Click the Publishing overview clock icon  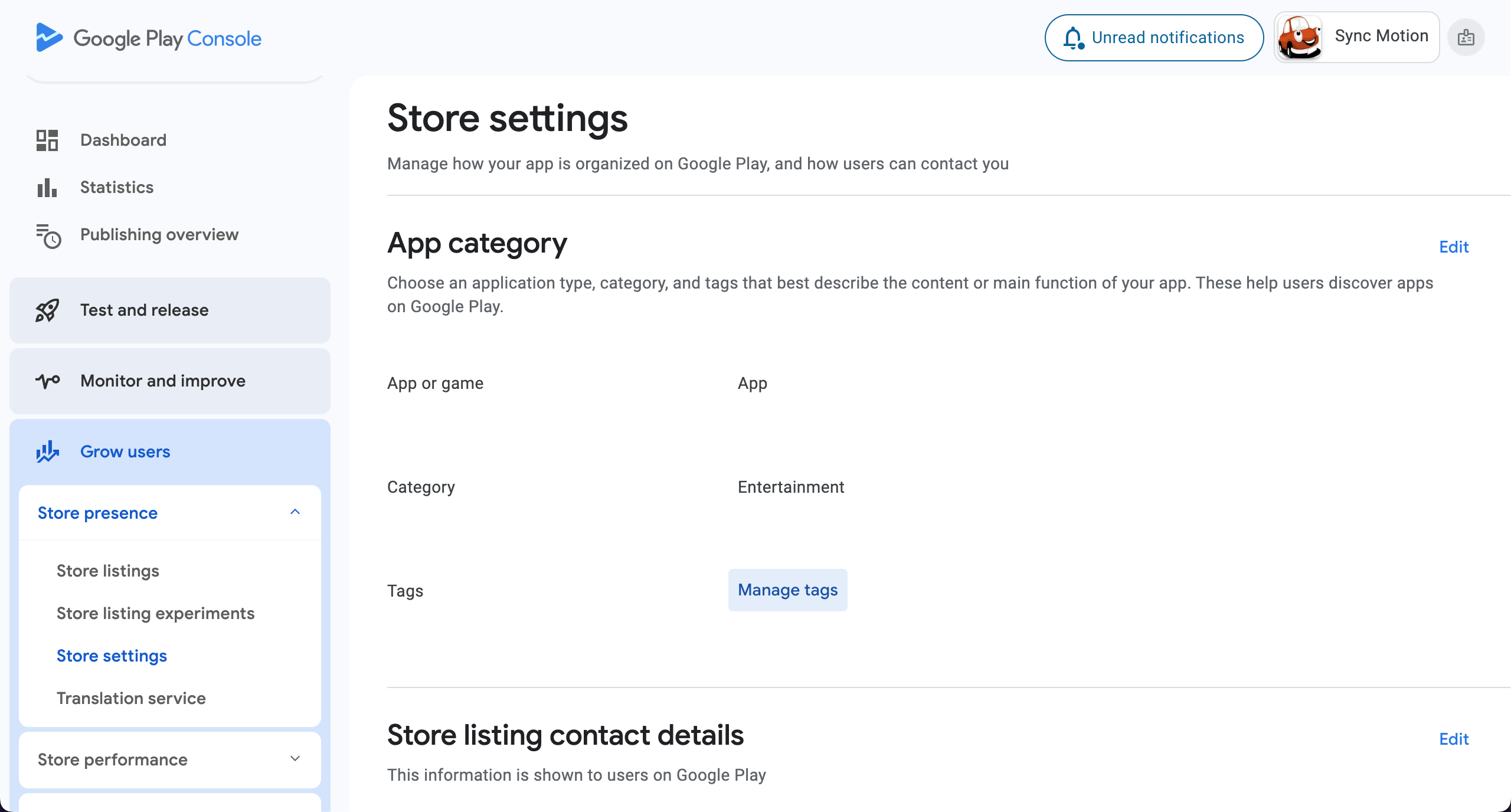48,236
